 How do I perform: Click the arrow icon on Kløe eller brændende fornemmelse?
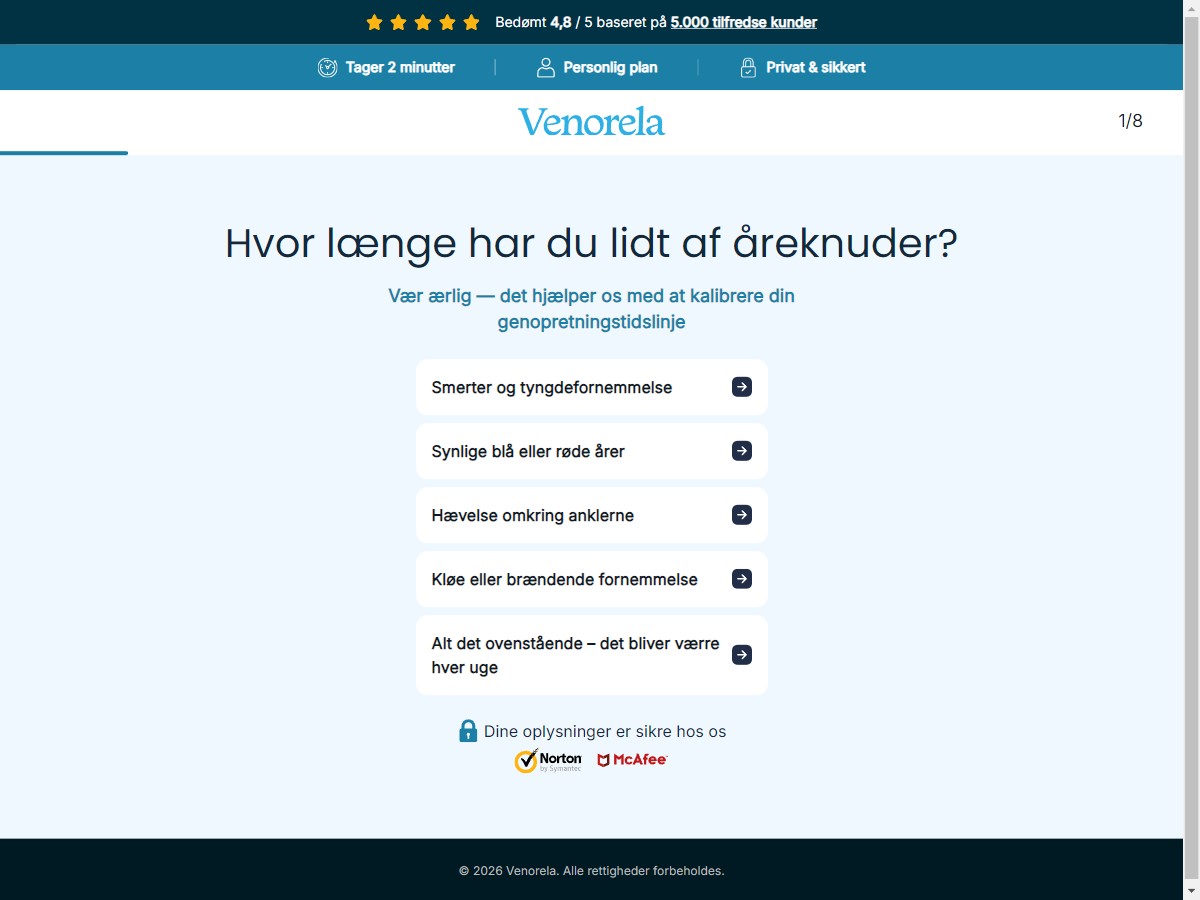click(x=742, y=579)
